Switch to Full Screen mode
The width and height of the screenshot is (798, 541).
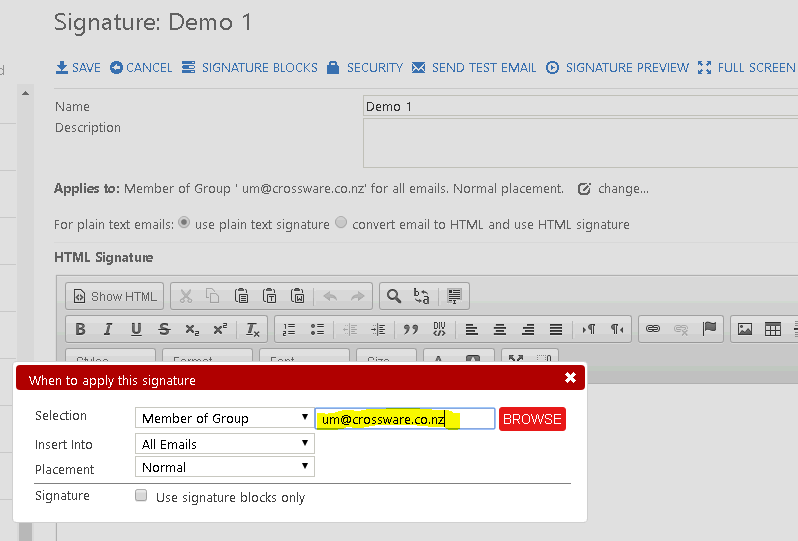click(x=746, y=68)
